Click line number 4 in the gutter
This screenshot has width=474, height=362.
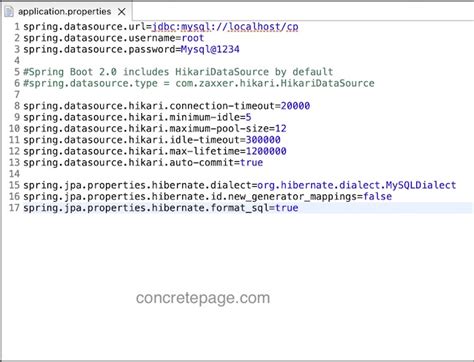pyautogui.click(x=17, y=61)
